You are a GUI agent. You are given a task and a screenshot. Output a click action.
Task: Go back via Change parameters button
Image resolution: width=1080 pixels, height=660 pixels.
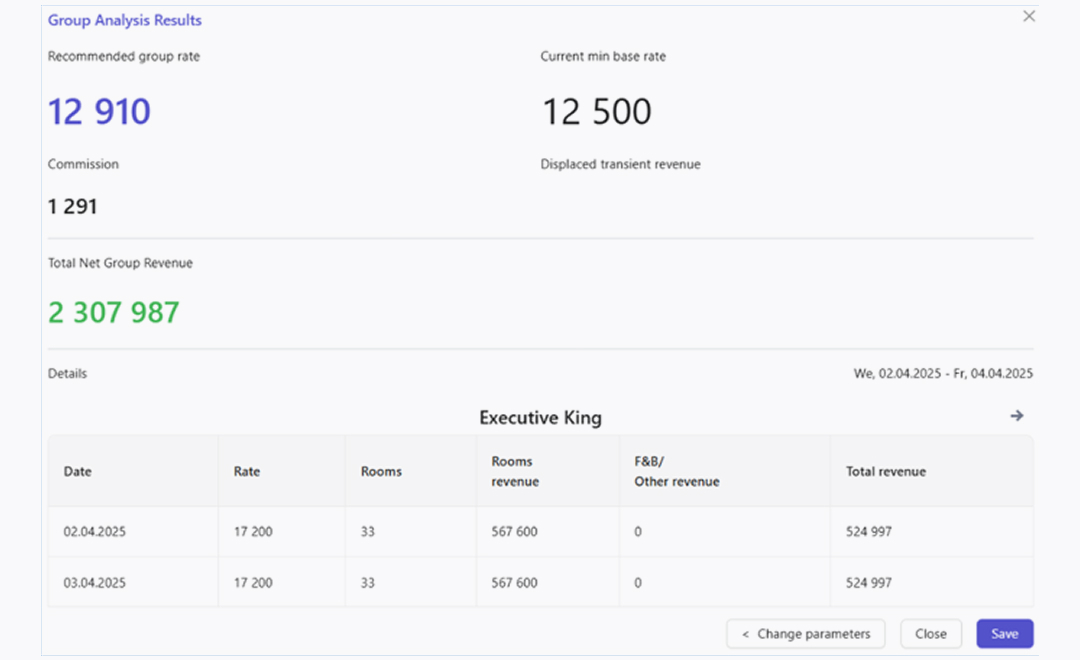[x=806, y=634]
